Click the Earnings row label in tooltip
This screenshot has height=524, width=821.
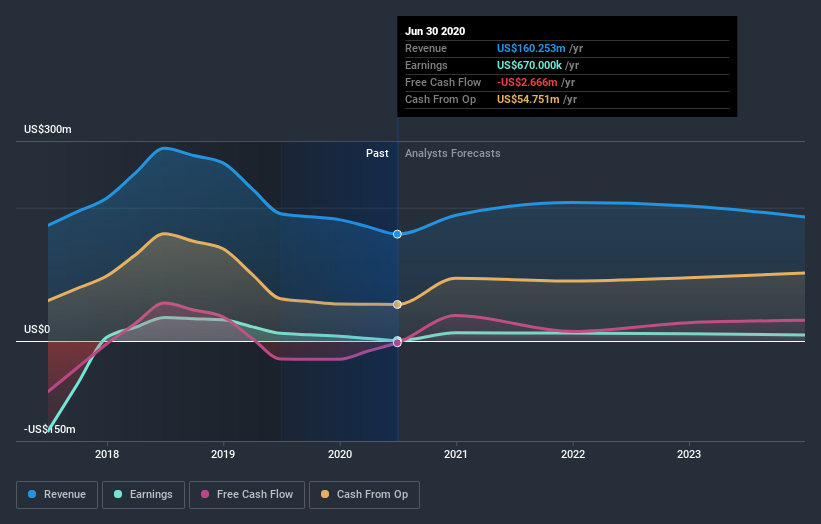click(x=426, y=65)
